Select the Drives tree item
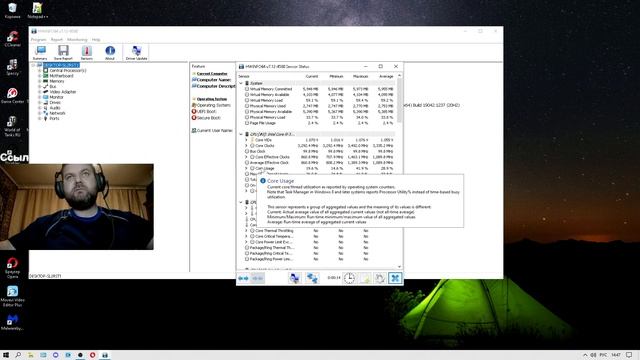The height and width of the screenshot is (360, 640). click(55, 102)
